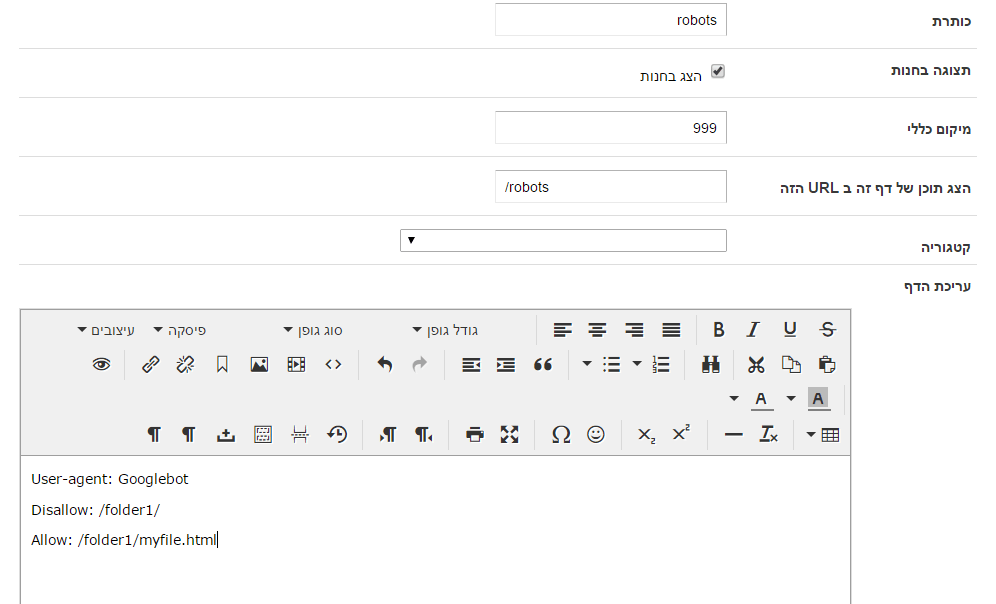
Task: Open the insert image tool
Action: point(259,365)
